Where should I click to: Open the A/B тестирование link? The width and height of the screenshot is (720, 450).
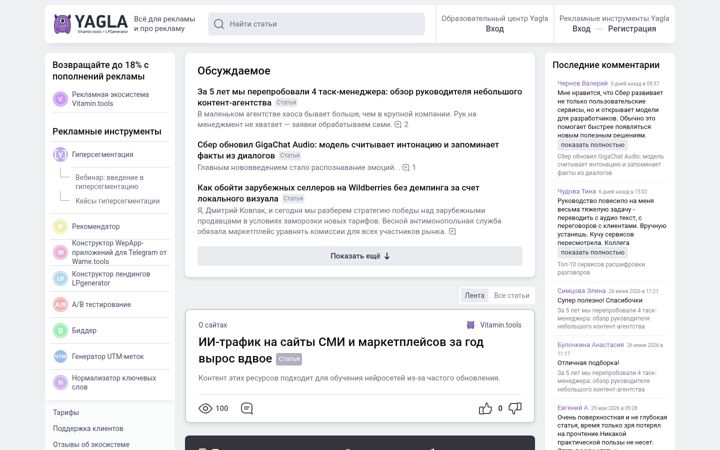tap(101, 304)
